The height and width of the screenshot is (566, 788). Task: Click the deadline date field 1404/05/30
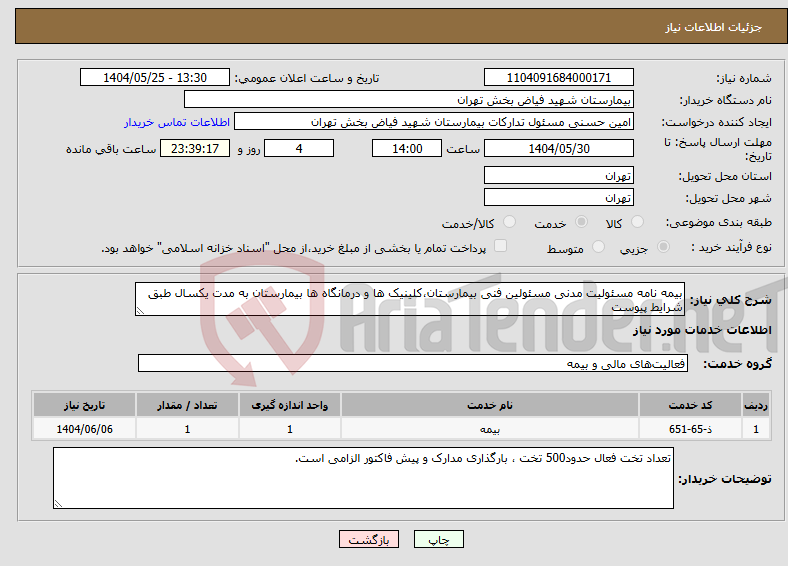559,148
